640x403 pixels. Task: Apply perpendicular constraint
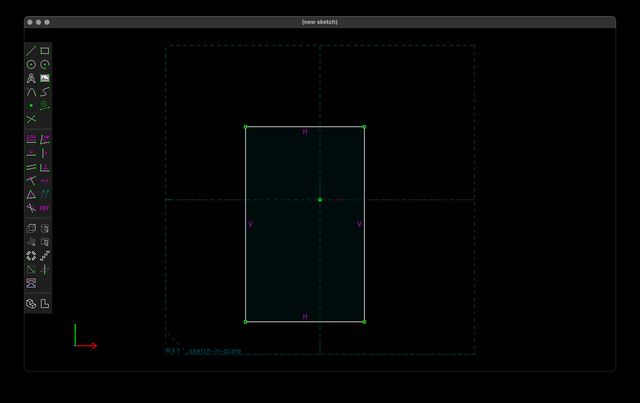(45, 167)
